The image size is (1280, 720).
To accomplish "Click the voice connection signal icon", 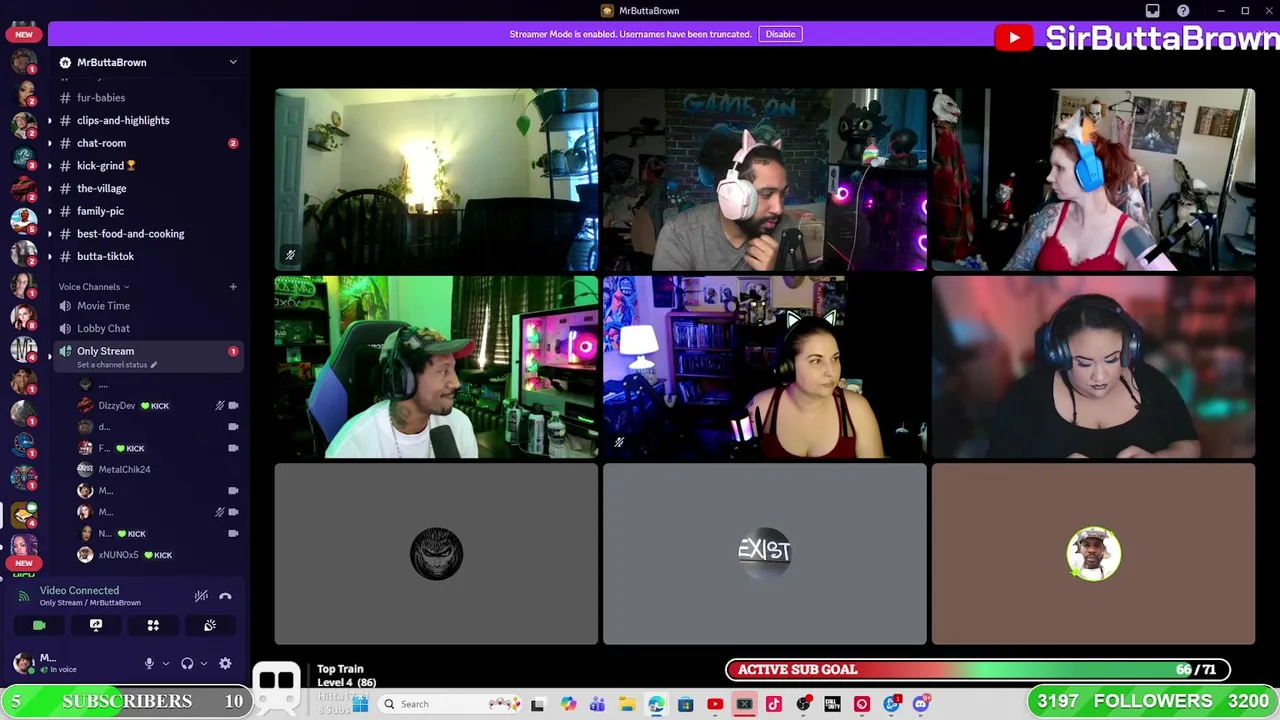I will click(x=24, y=596).
